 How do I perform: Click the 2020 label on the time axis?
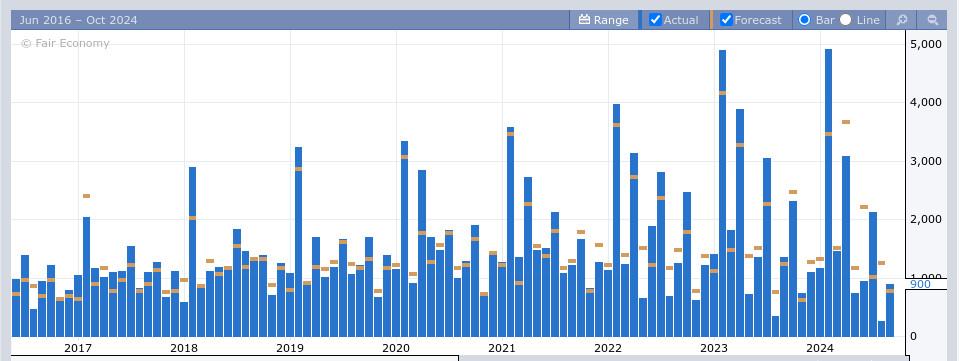(x=396, y=348)
